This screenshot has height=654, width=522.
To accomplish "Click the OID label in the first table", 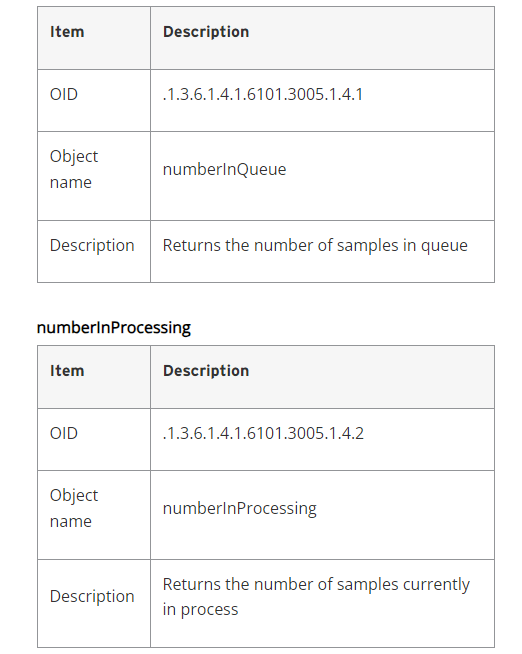I will tap(64, 94).
